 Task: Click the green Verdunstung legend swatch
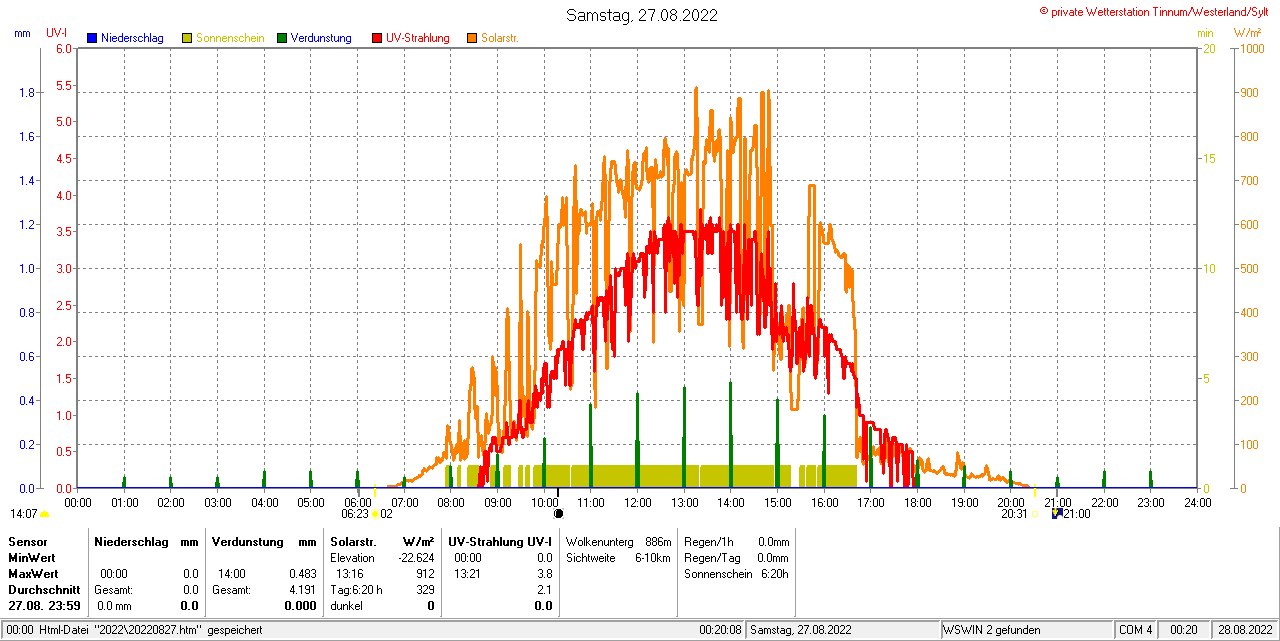282,38
